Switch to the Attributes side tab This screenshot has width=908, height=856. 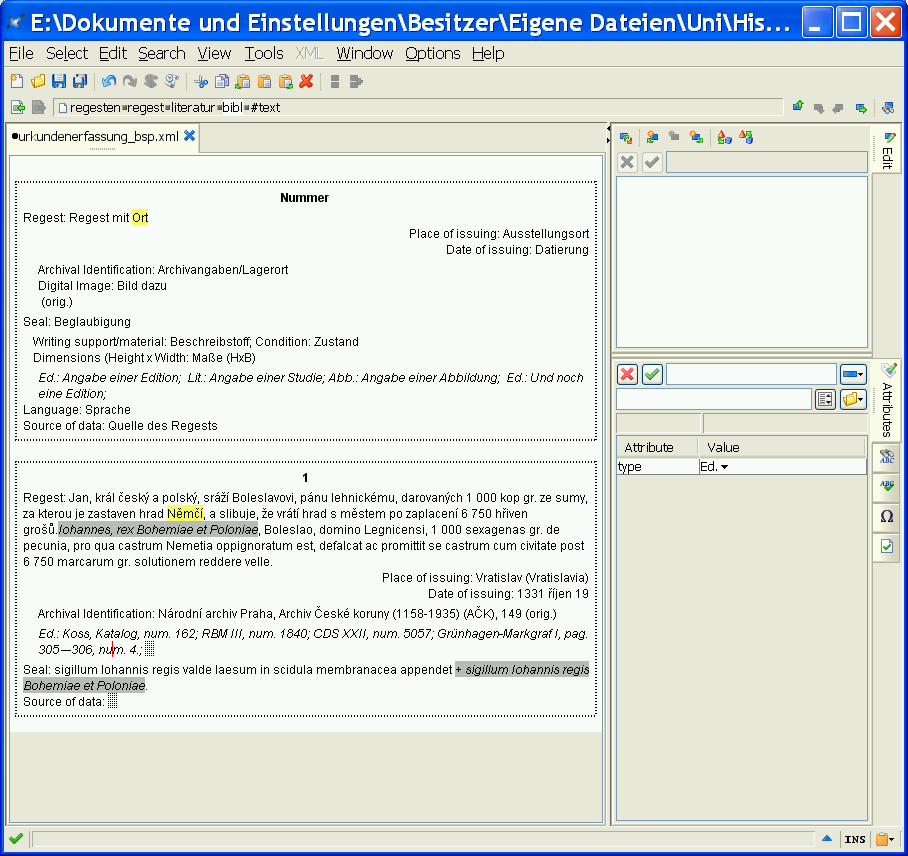point(887,401)
